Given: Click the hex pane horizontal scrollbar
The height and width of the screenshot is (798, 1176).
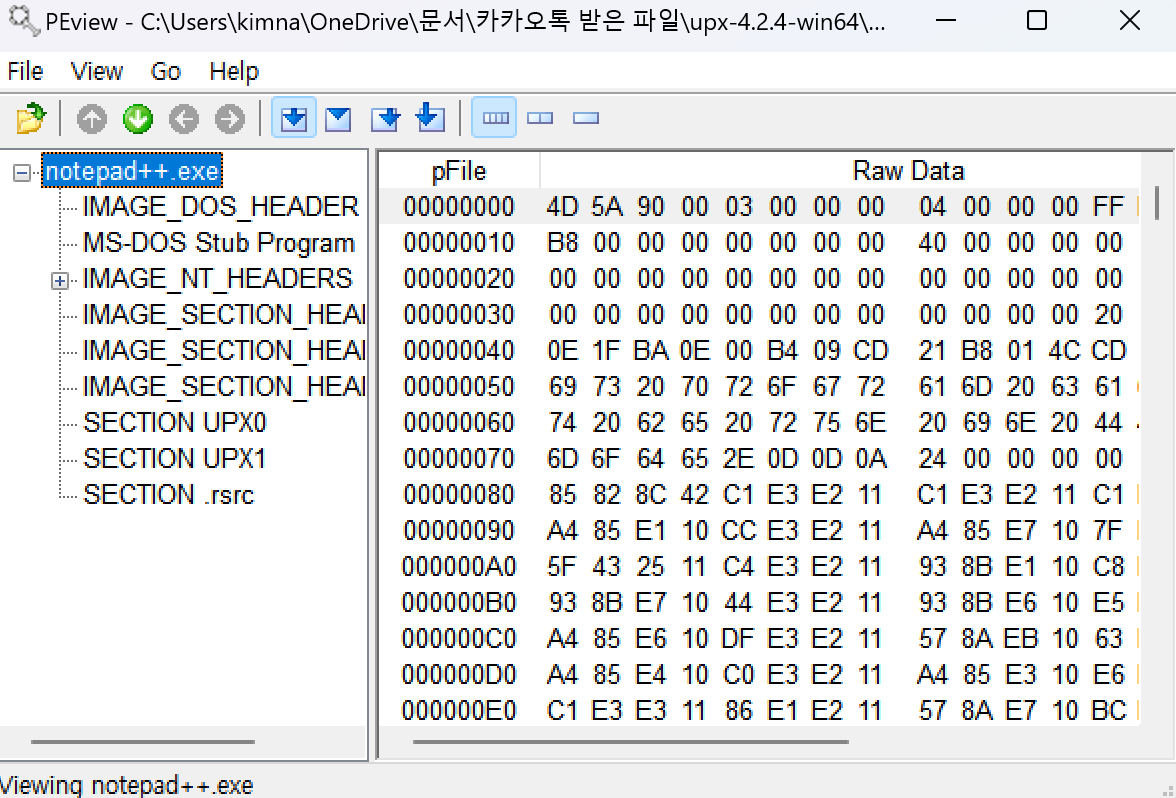Looking at the screenshot, I should (631, 742).
